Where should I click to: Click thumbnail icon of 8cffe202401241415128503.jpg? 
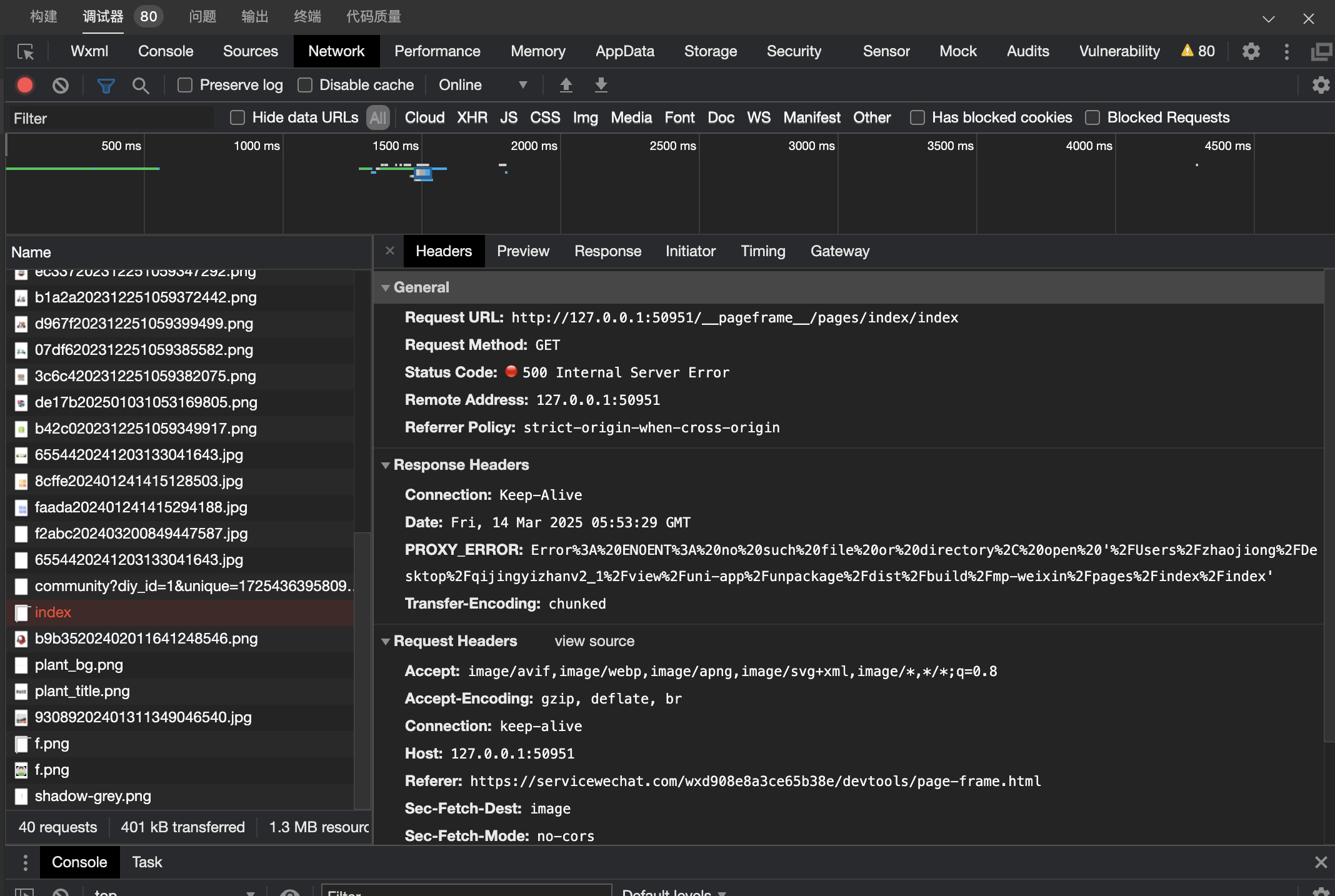point(21,482)
